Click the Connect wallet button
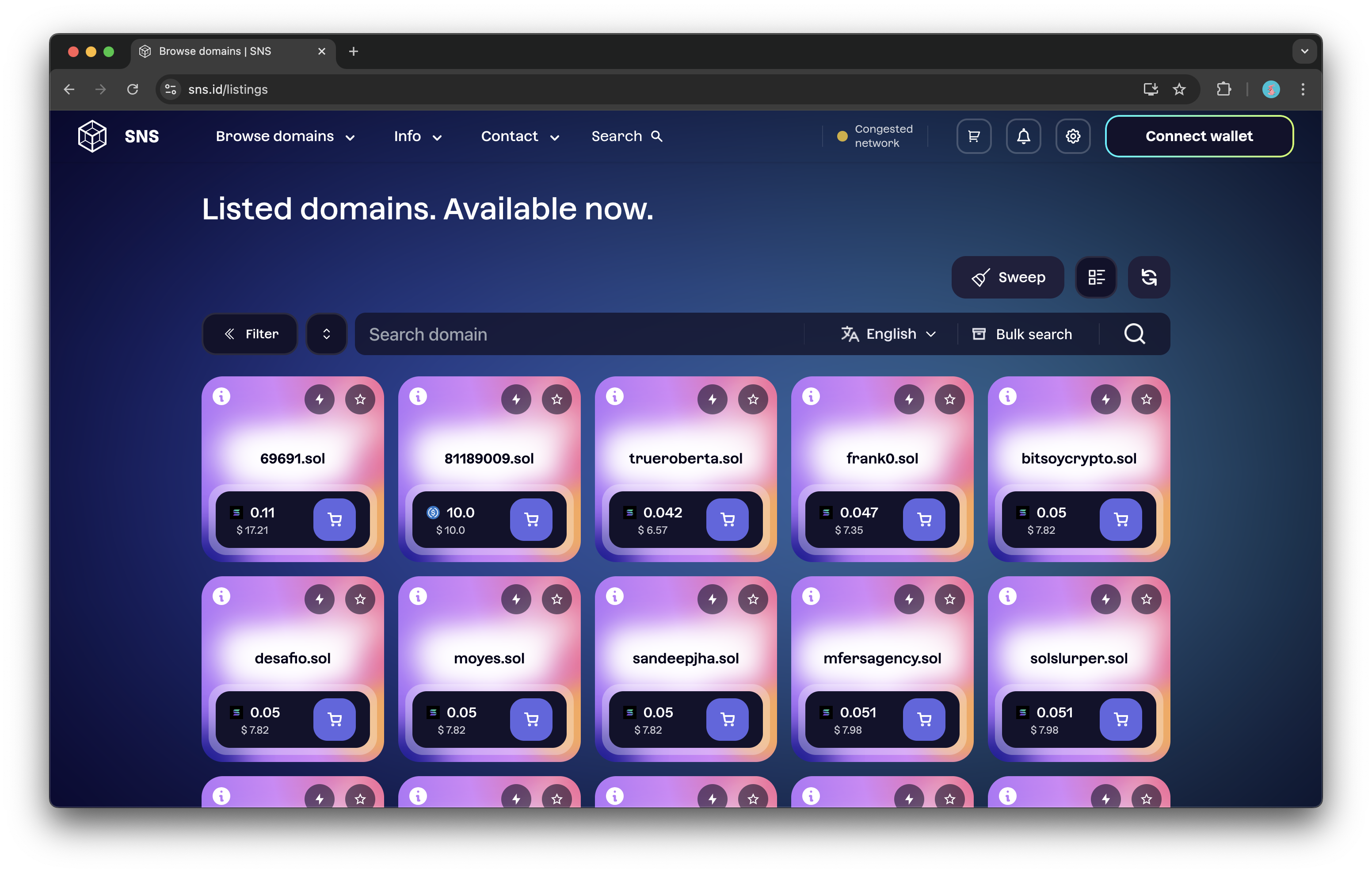 tap(1199, 136)
